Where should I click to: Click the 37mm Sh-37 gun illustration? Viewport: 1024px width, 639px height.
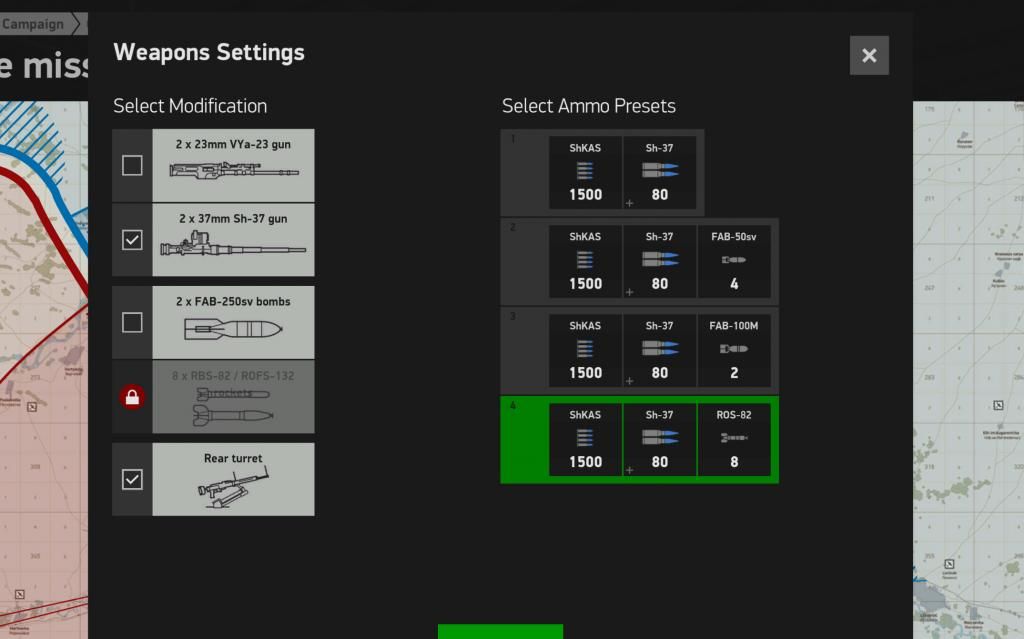pyautogui.click(x=234, y=246)
